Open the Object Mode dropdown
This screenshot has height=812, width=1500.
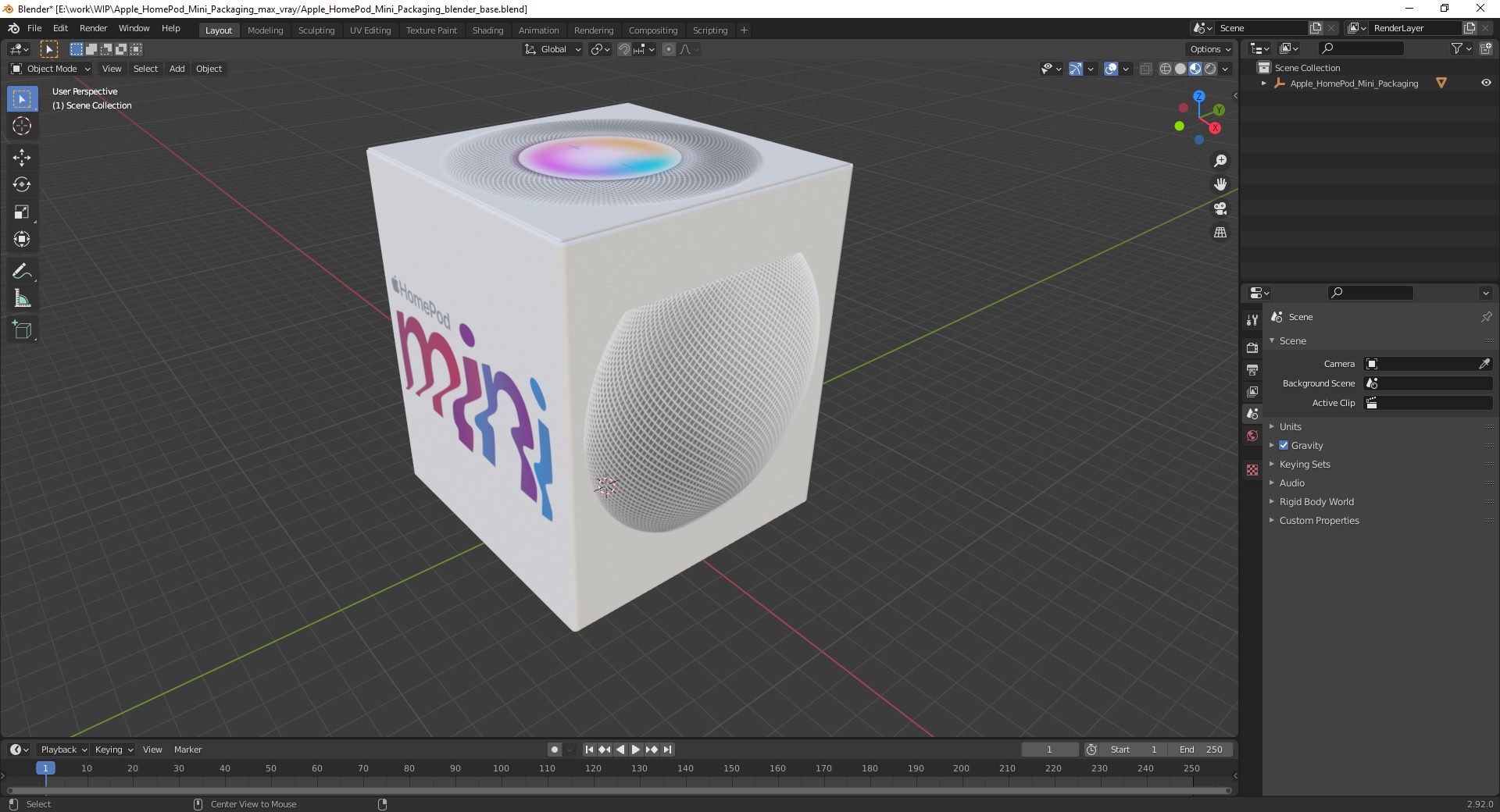tap(51, 69)
